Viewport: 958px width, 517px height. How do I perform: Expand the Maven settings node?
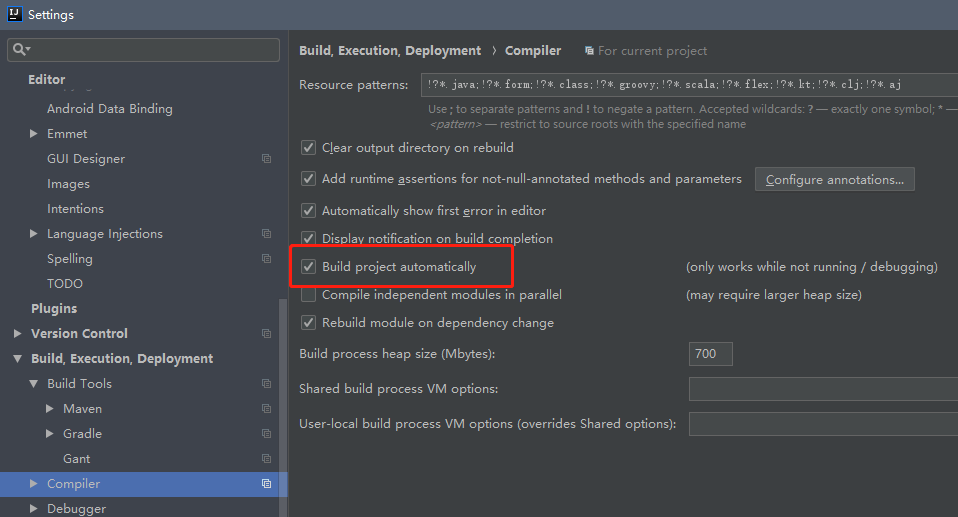click(51, 409)
